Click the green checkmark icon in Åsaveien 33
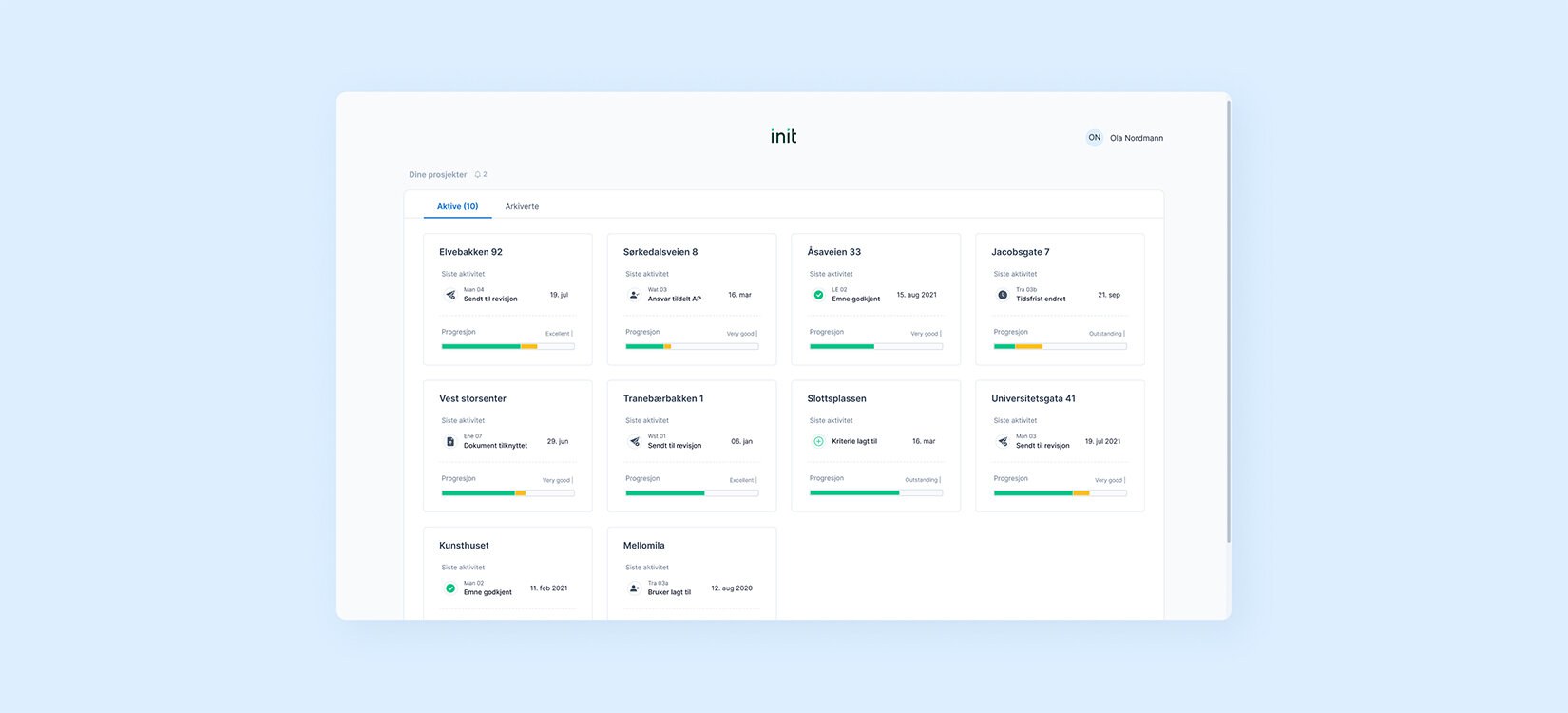The height and width of the screenshot is (713, 1568). tap(818, 295)
